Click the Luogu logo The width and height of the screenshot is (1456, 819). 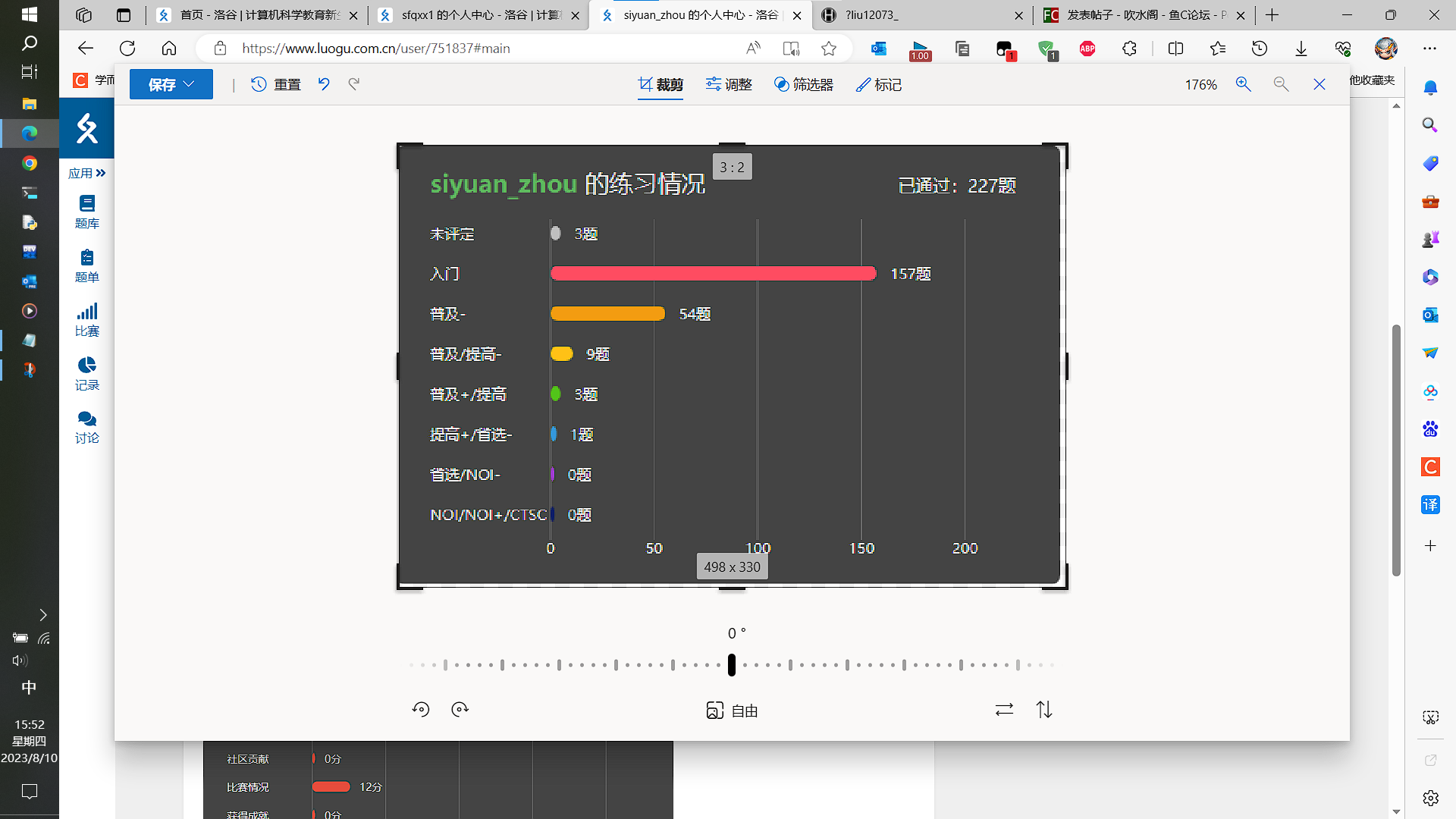click(87, 129)
